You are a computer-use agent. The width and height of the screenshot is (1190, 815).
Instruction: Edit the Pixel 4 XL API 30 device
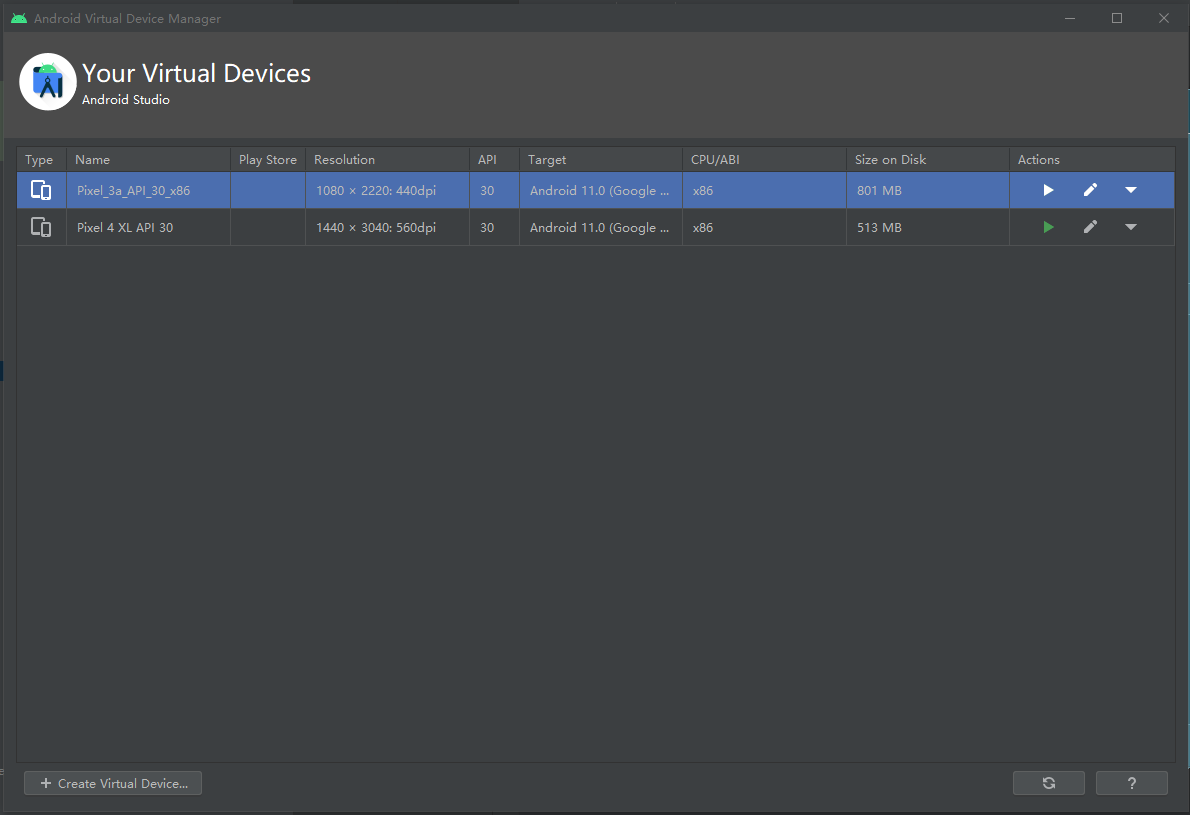coord(1090,227)
